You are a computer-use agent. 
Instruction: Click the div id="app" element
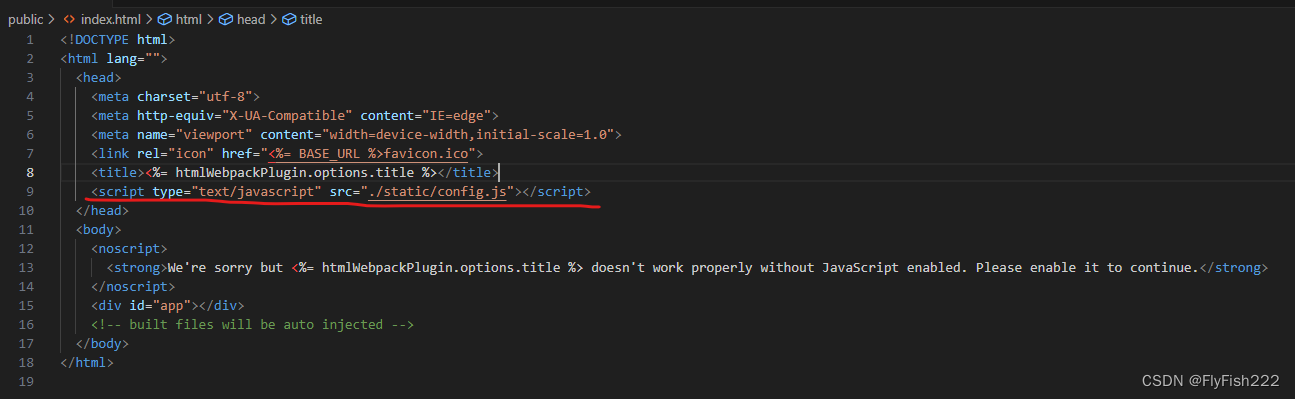click(x=168, y=305)
